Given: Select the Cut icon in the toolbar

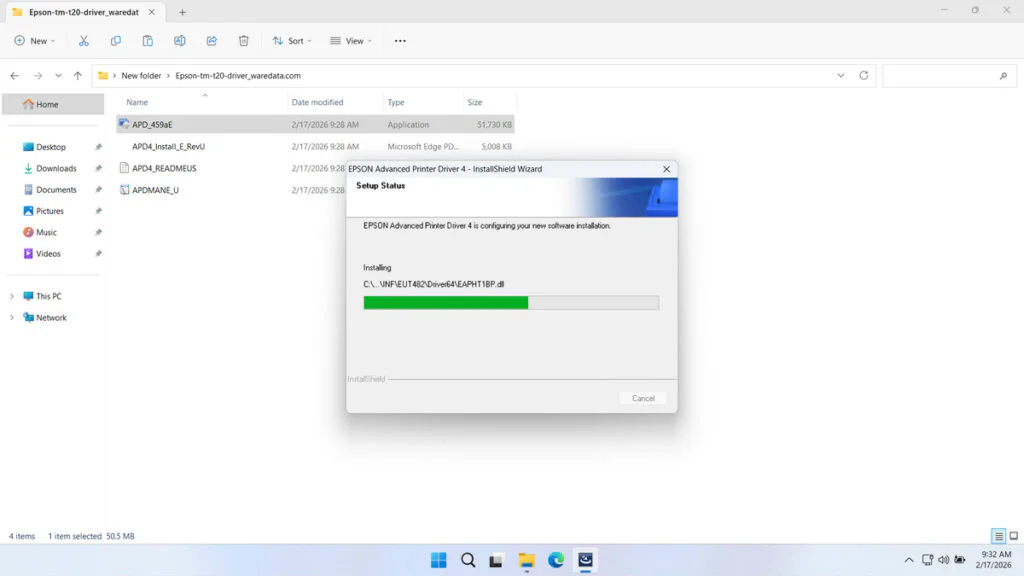Looking at the screenshot, I should 84,40.
